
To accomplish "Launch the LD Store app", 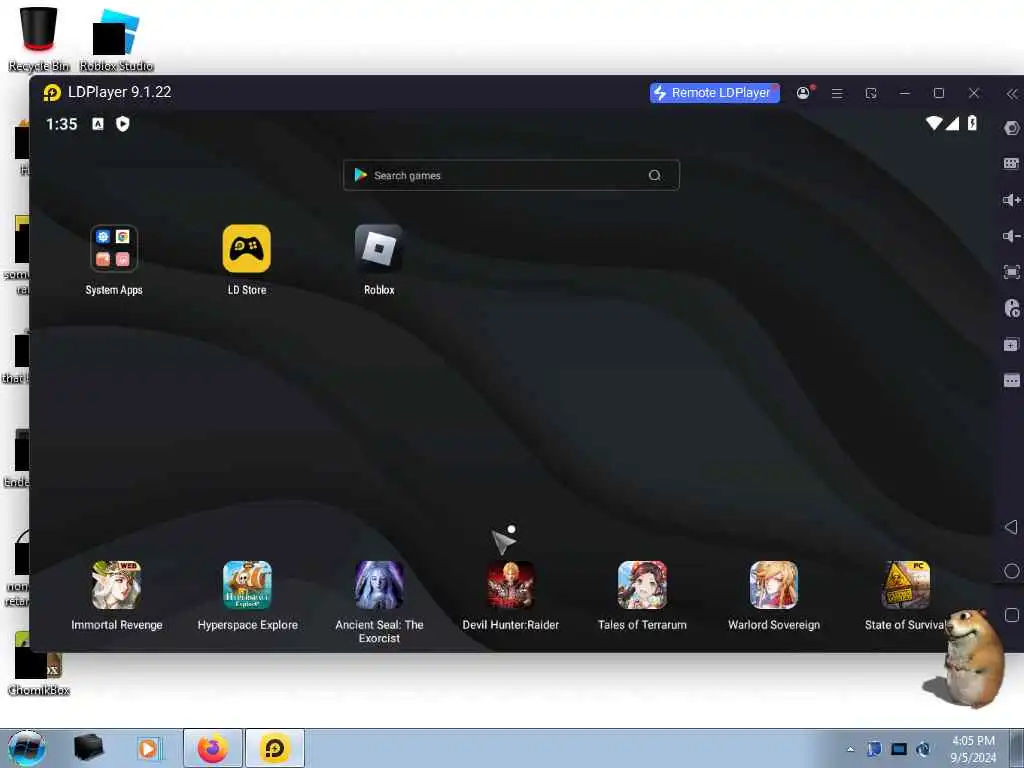I will click(246, 249).
